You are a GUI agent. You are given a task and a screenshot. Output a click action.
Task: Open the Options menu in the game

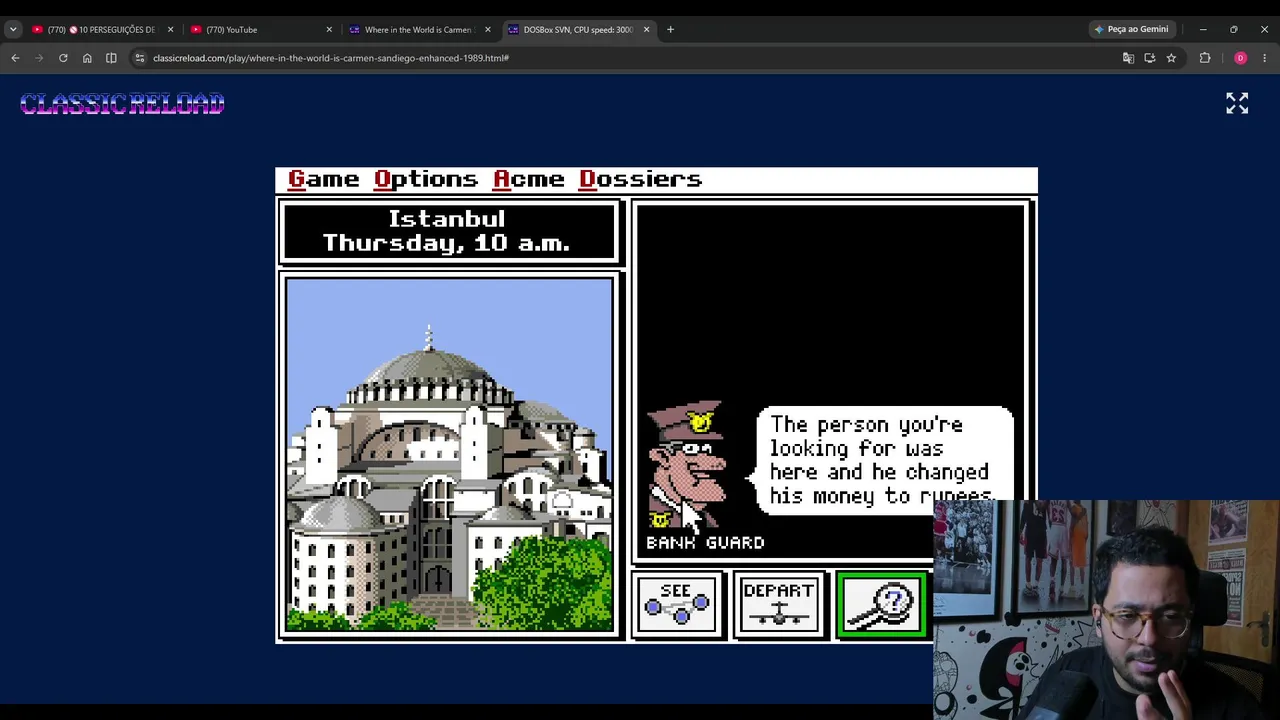pos(426,180)
